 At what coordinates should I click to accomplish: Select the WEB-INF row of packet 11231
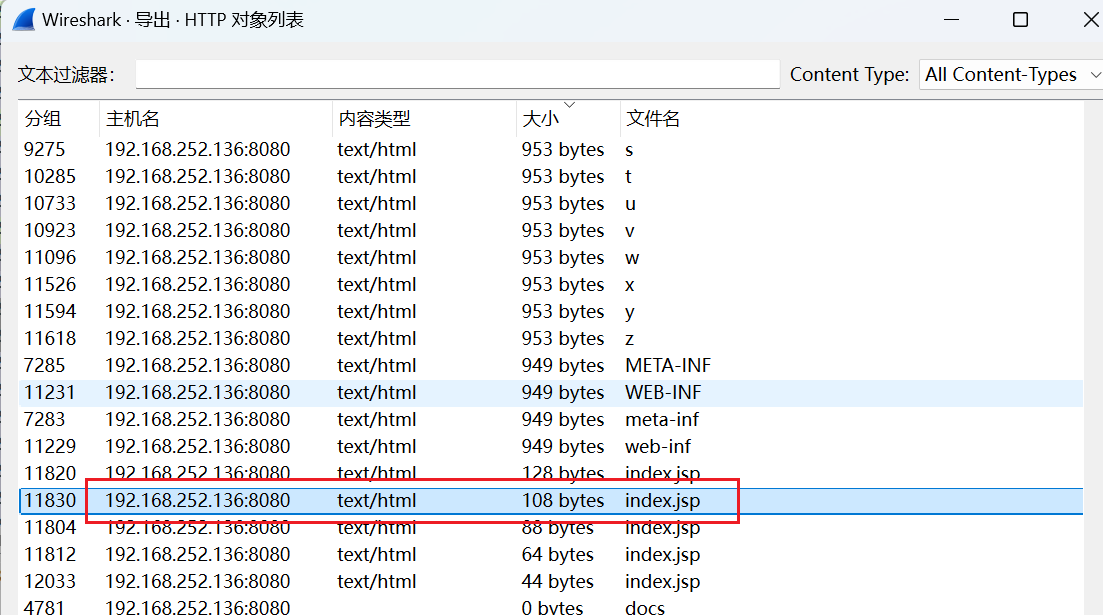click(400, 392)
